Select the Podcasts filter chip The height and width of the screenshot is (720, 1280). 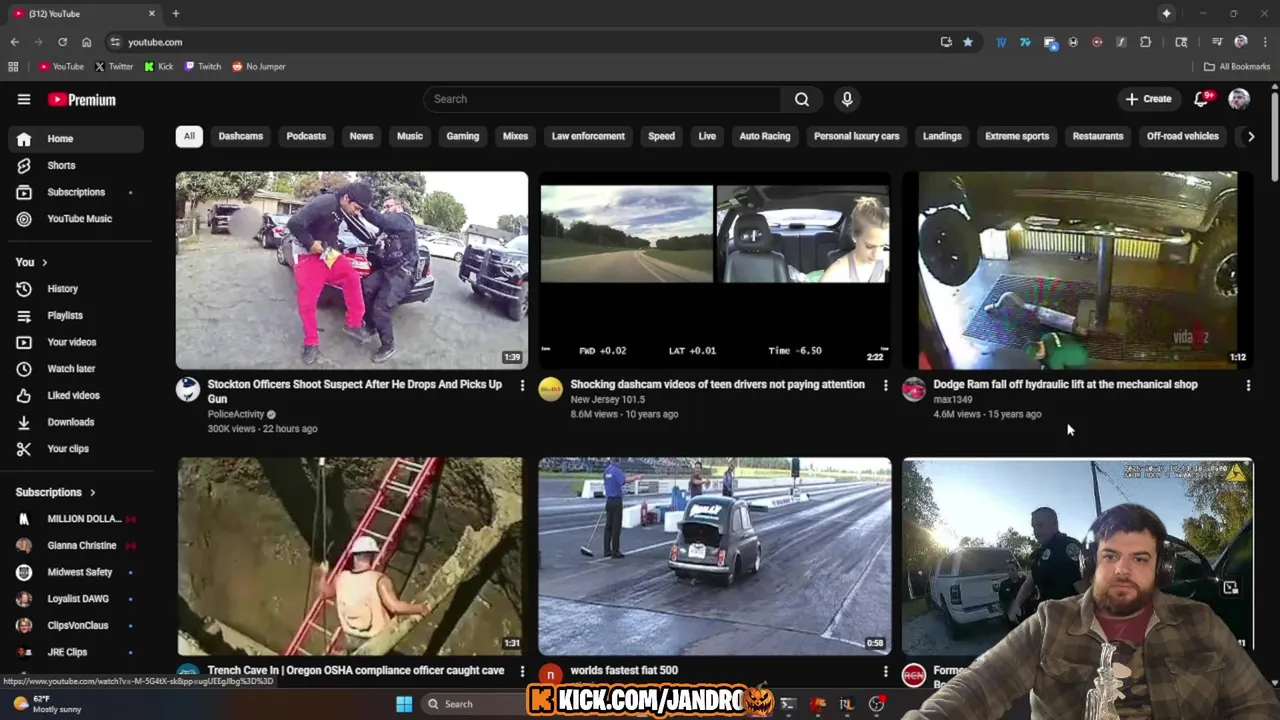click(306, 136)
